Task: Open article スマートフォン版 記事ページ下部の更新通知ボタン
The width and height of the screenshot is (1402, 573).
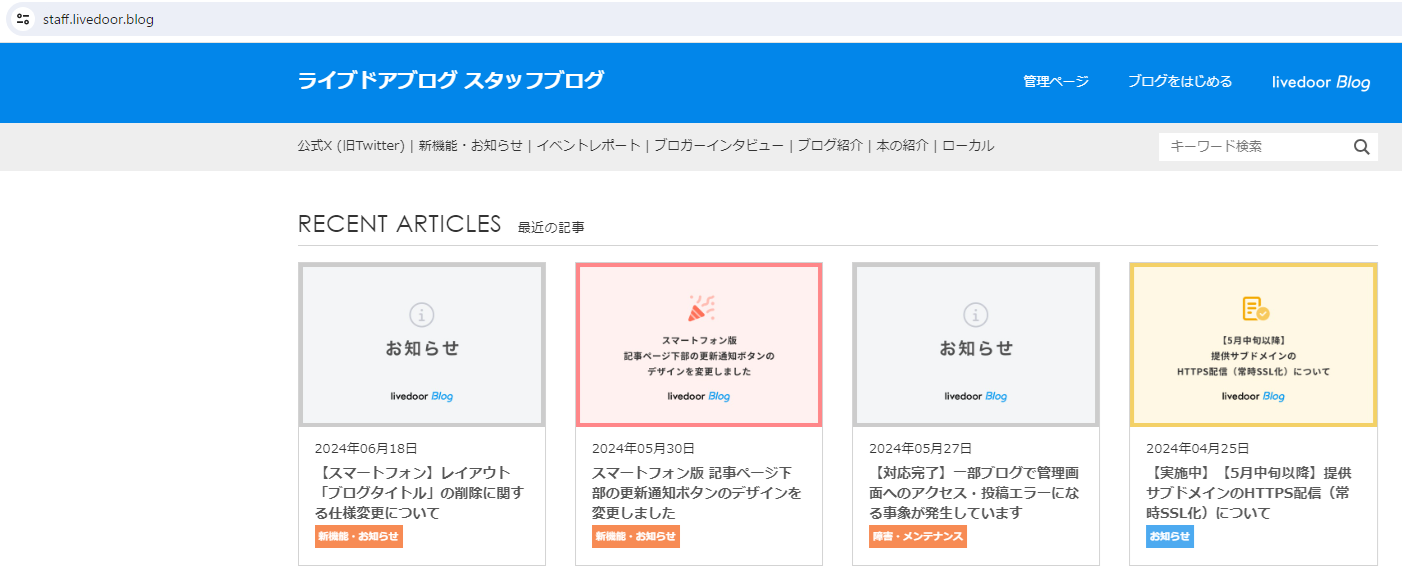Action: tap(697, 492)
